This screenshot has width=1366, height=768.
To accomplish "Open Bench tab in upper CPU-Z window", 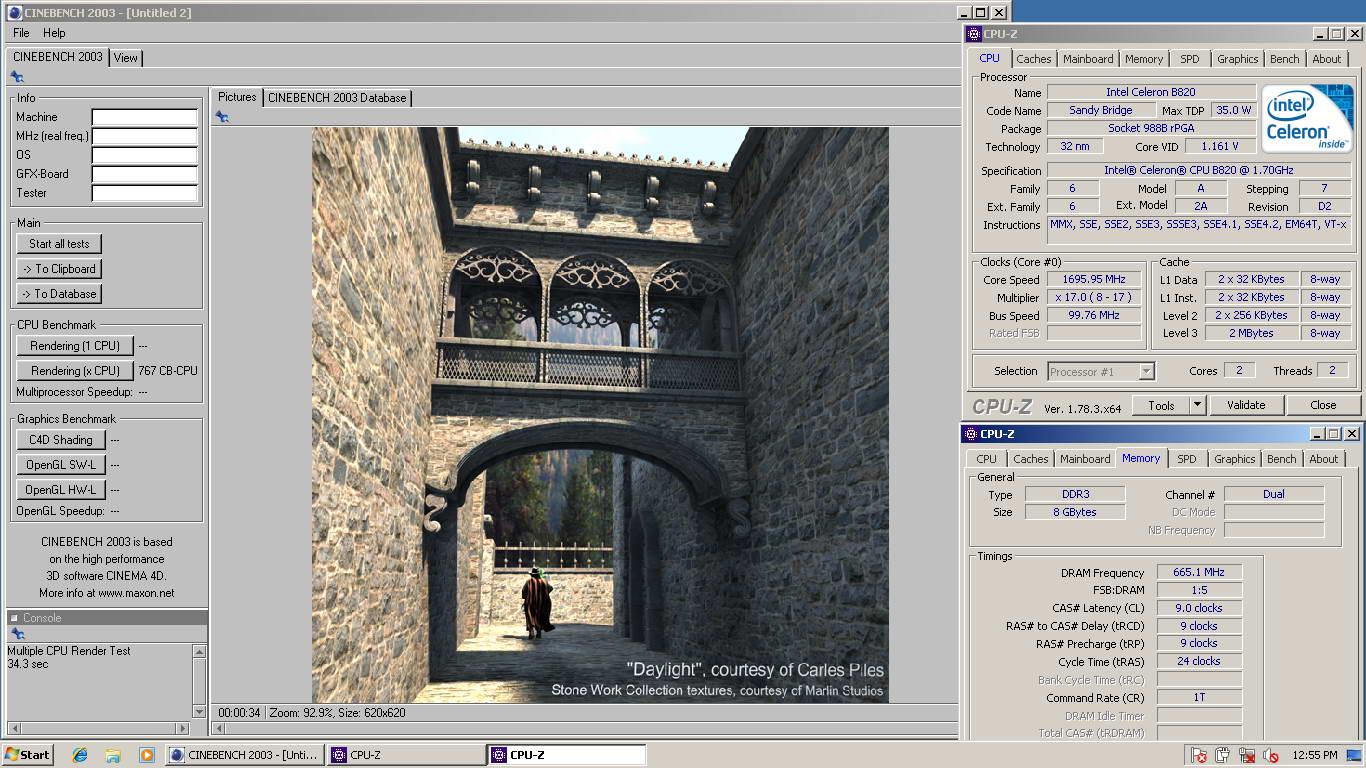I will (1284, 59).
